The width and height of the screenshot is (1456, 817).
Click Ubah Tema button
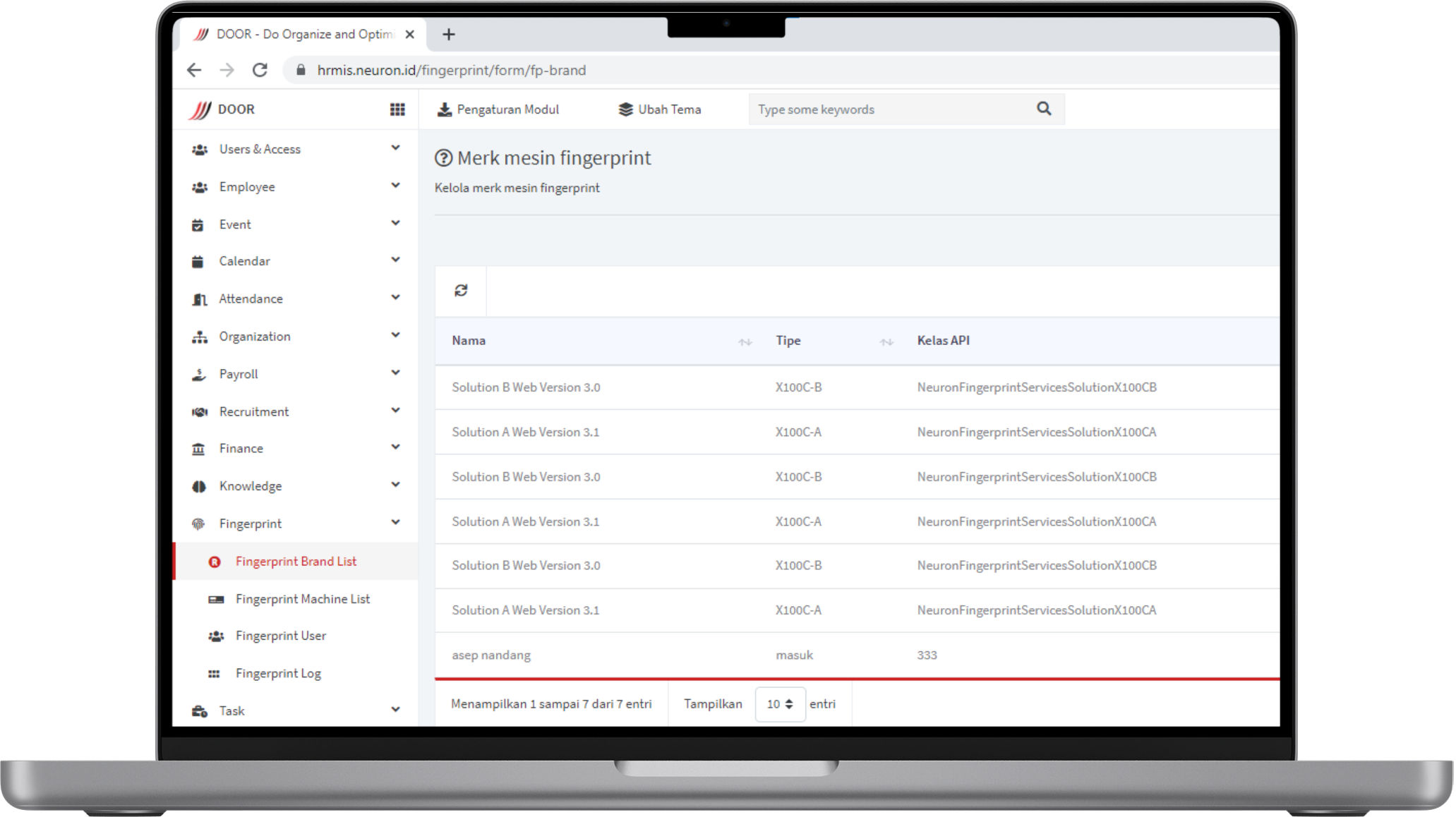660,109
